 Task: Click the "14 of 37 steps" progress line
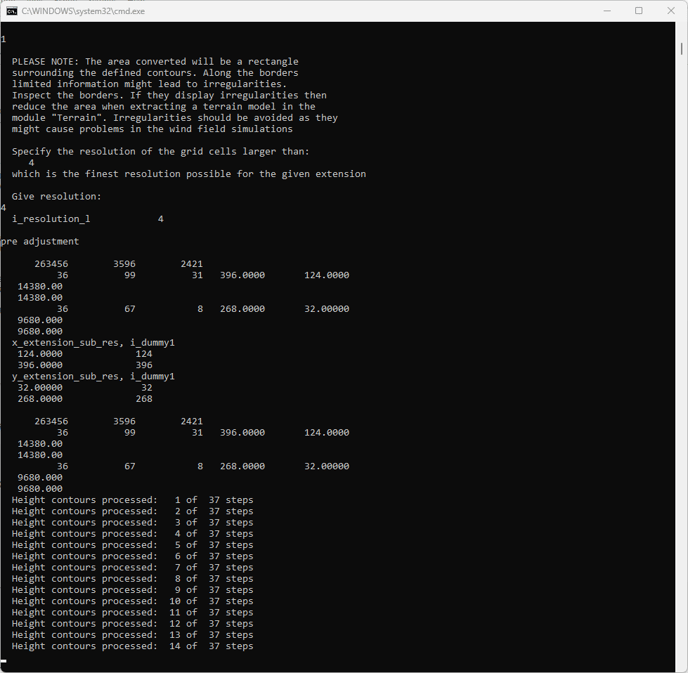(132, 646)
